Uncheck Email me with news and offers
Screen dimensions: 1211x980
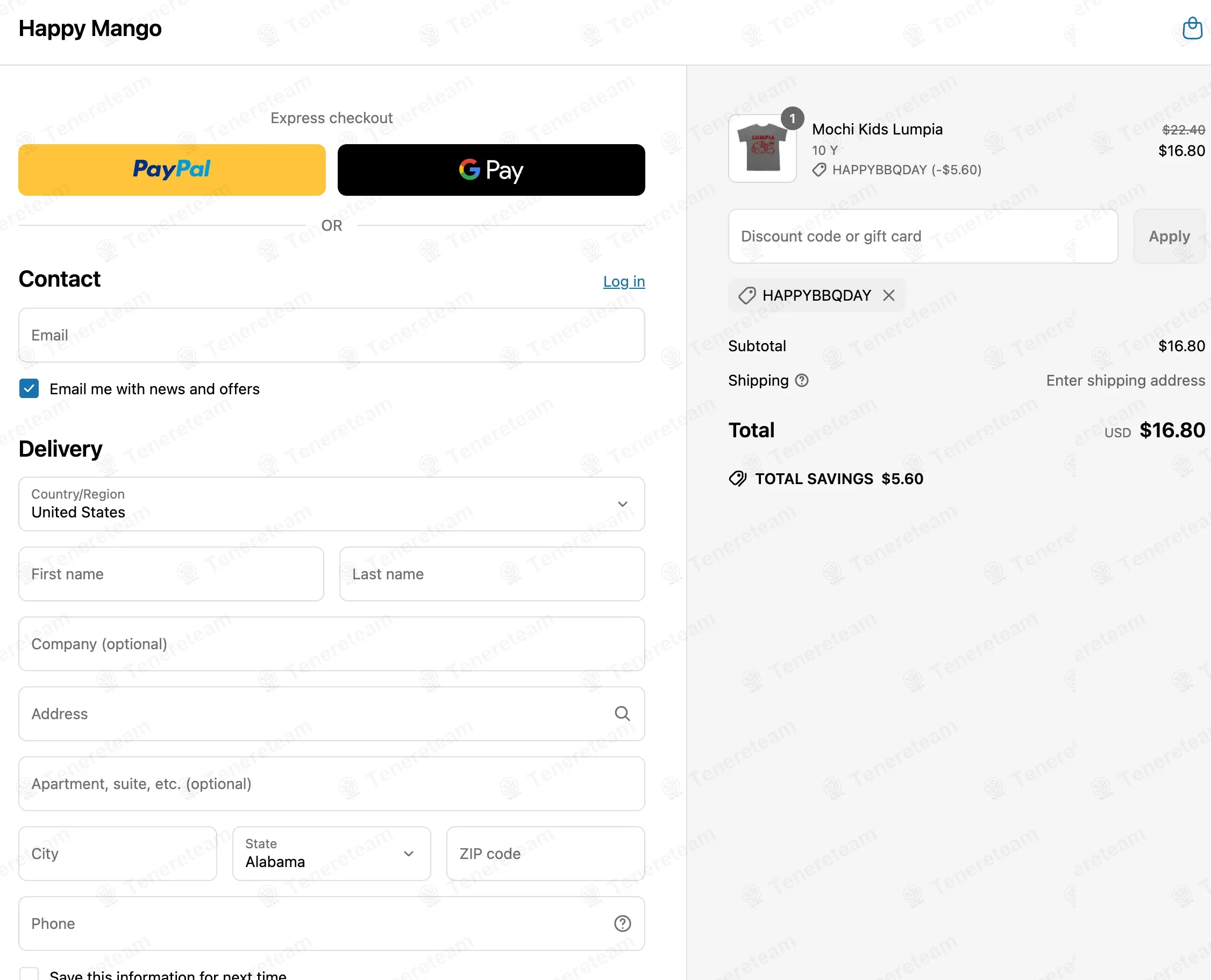point(29,388)
